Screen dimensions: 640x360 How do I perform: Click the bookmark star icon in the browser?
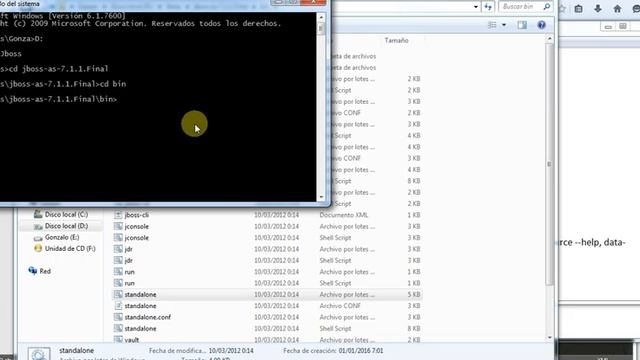coord(562,9)
